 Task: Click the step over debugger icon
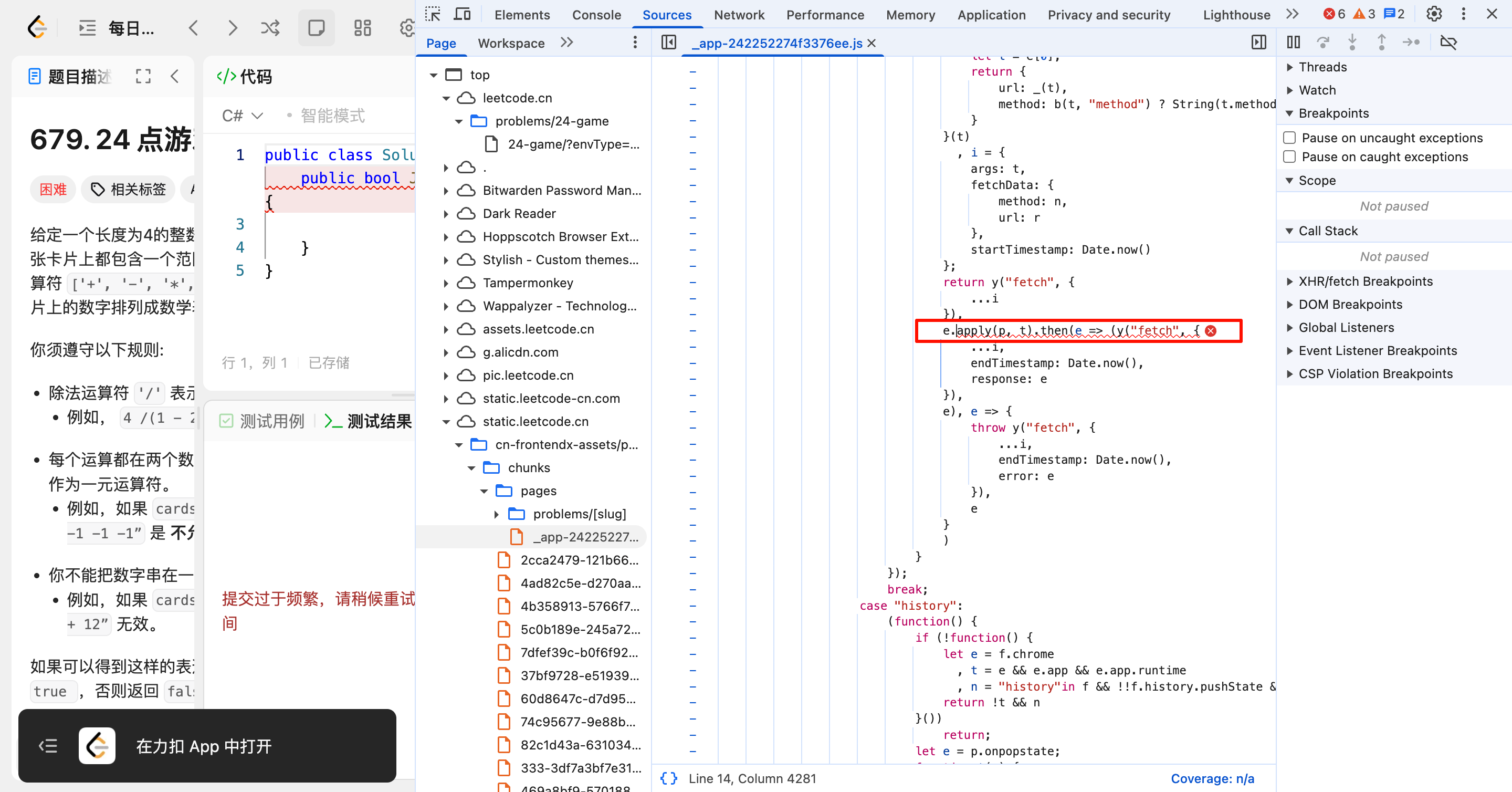coord(1323,42)
